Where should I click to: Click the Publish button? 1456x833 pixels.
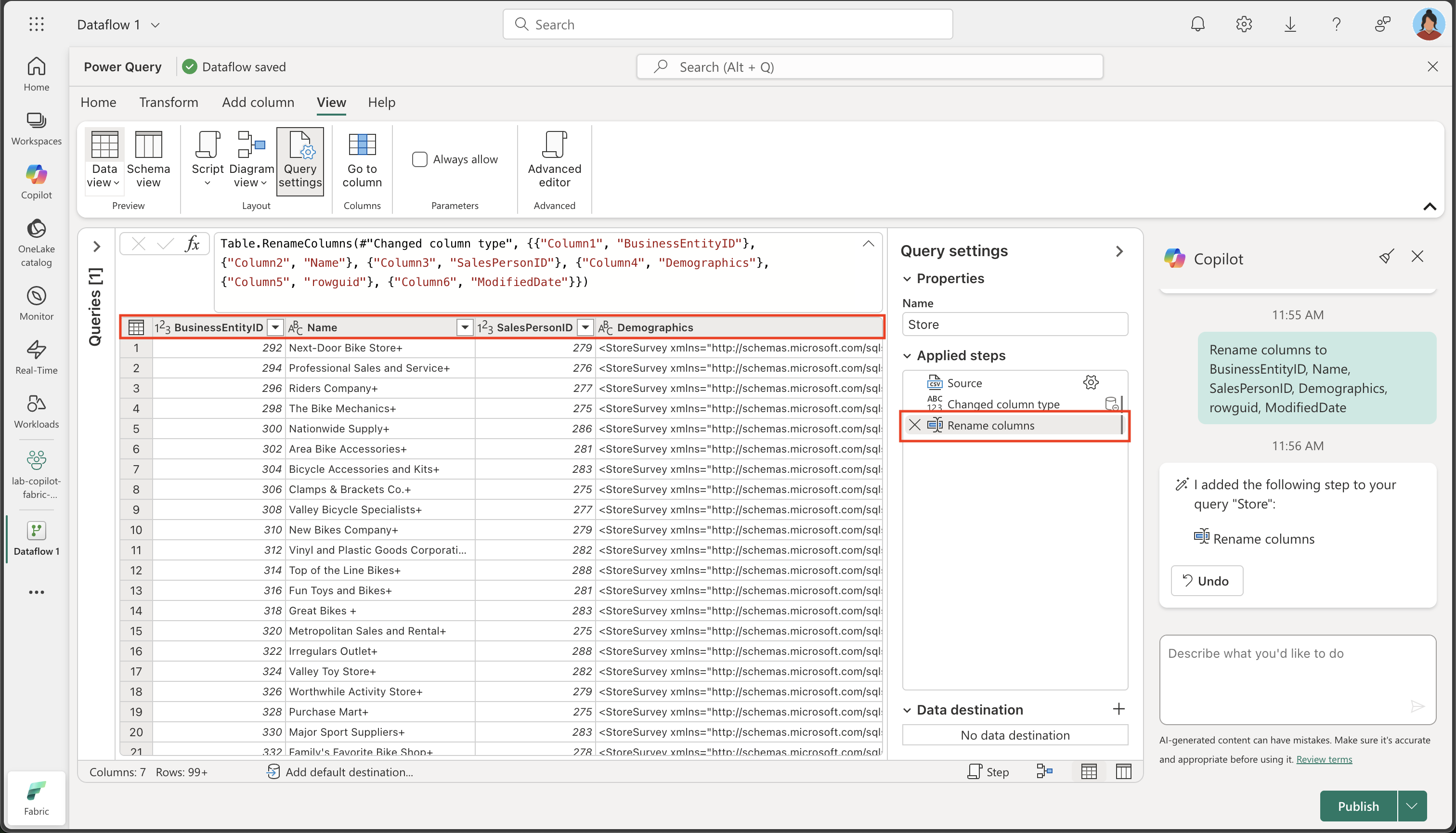[x=1358, y=806]
